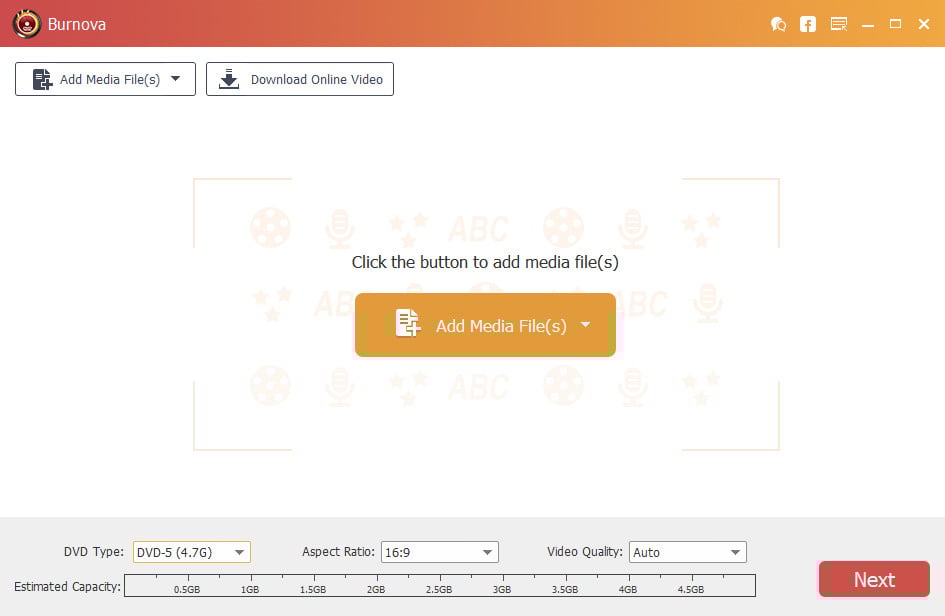945x616 pixels.
Task: Maximize the Burnova window
Action: pos(895,24)
